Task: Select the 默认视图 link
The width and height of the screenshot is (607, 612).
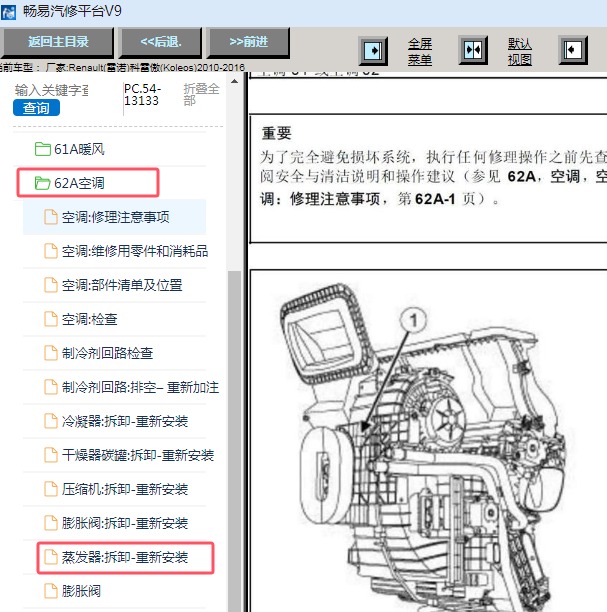Action: coord(520,52)
